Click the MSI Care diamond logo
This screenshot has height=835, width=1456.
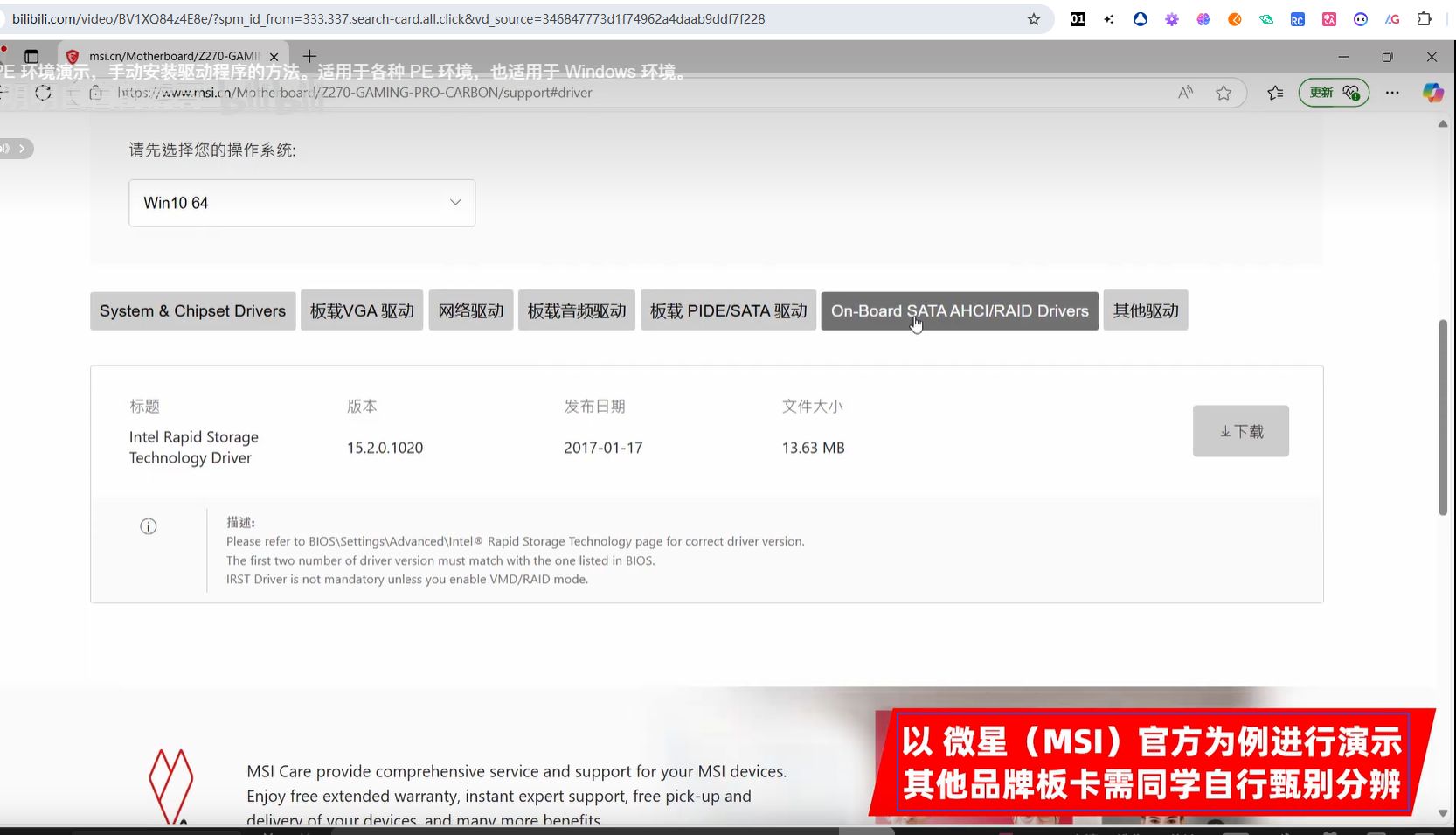point(171,786)
